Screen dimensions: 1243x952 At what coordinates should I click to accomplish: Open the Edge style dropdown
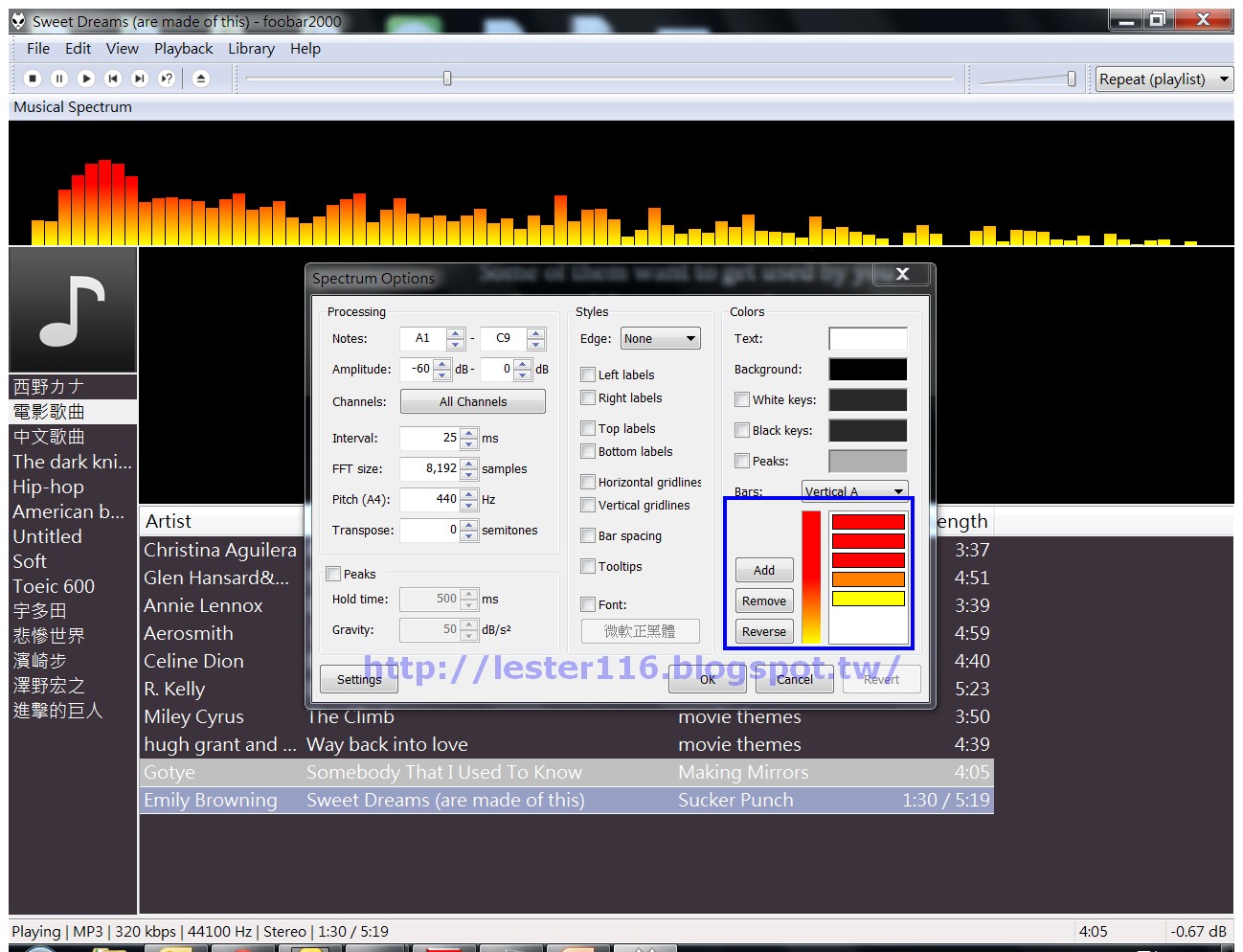660,337
